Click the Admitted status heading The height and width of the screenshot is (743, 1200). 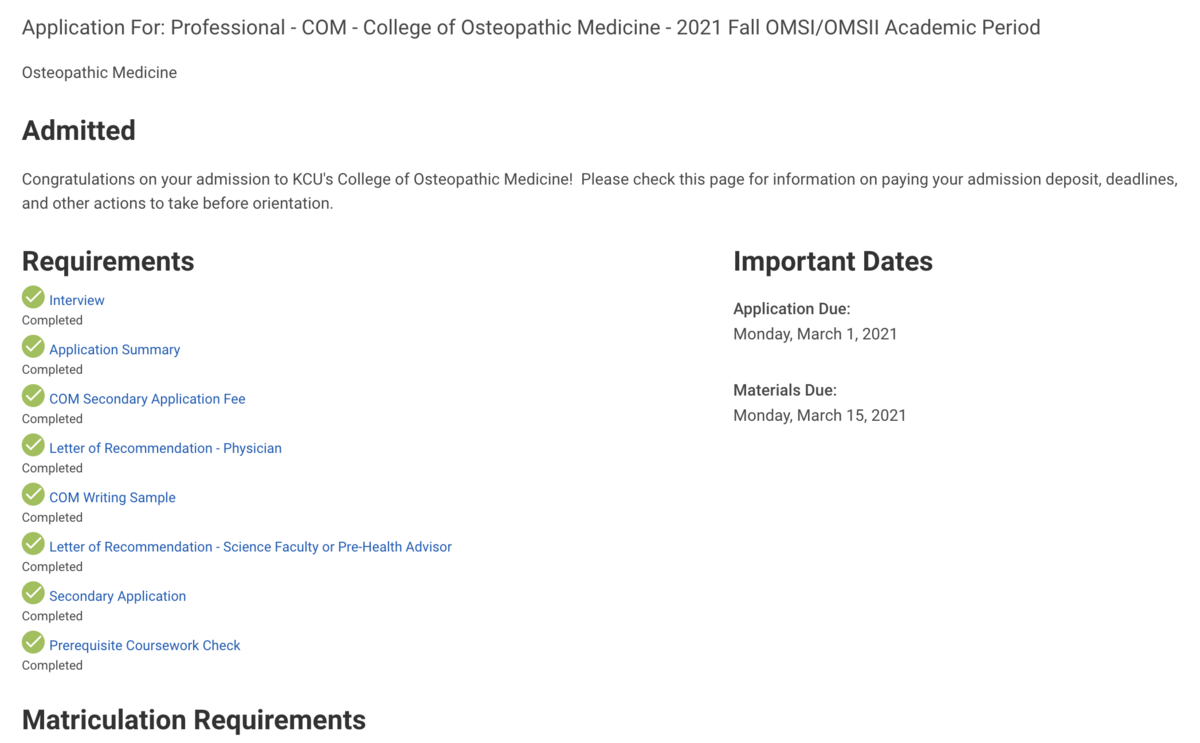(x=79, y=131)
